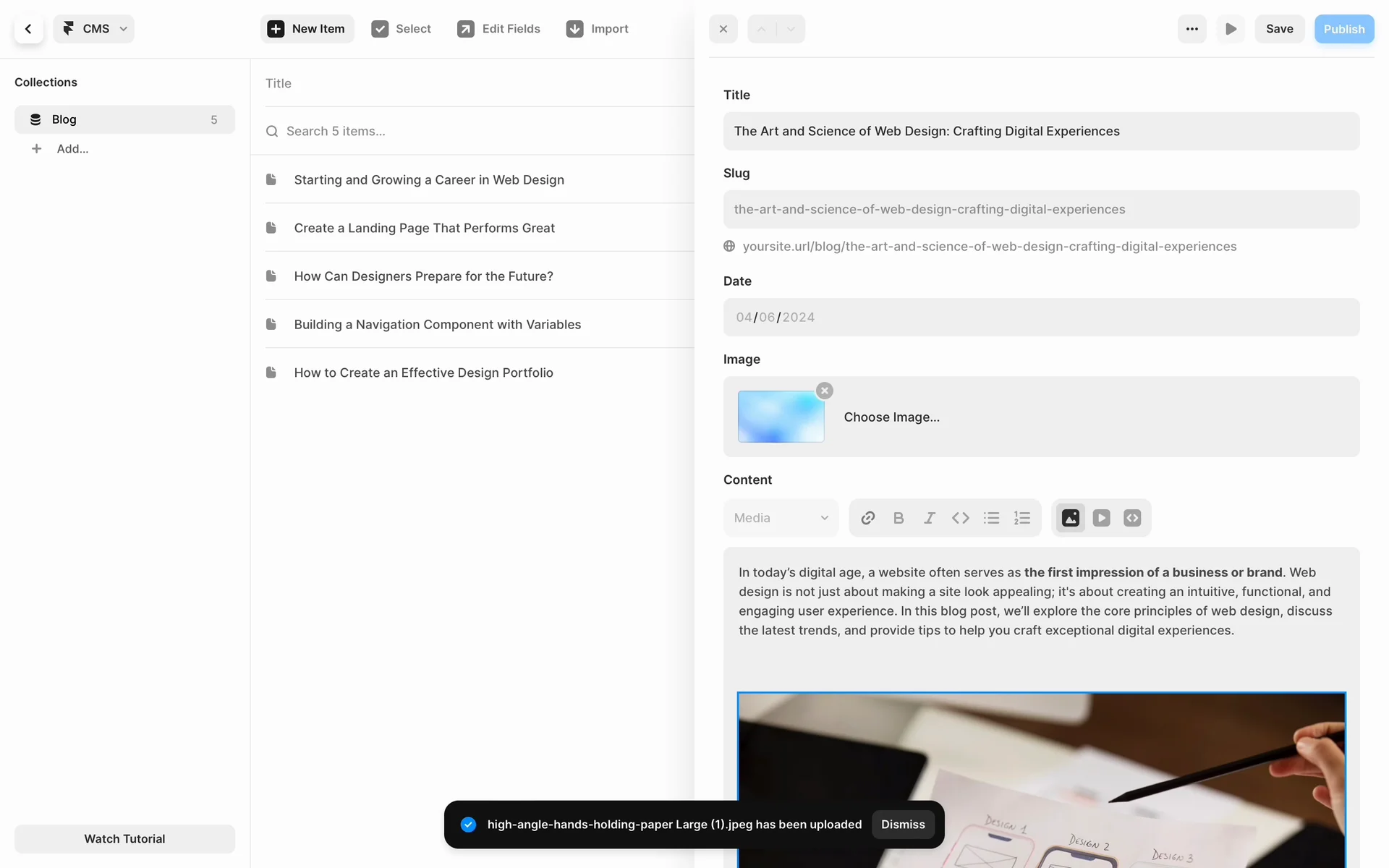
Task: Insert a link in the content editor
Action: coord(867,518)
